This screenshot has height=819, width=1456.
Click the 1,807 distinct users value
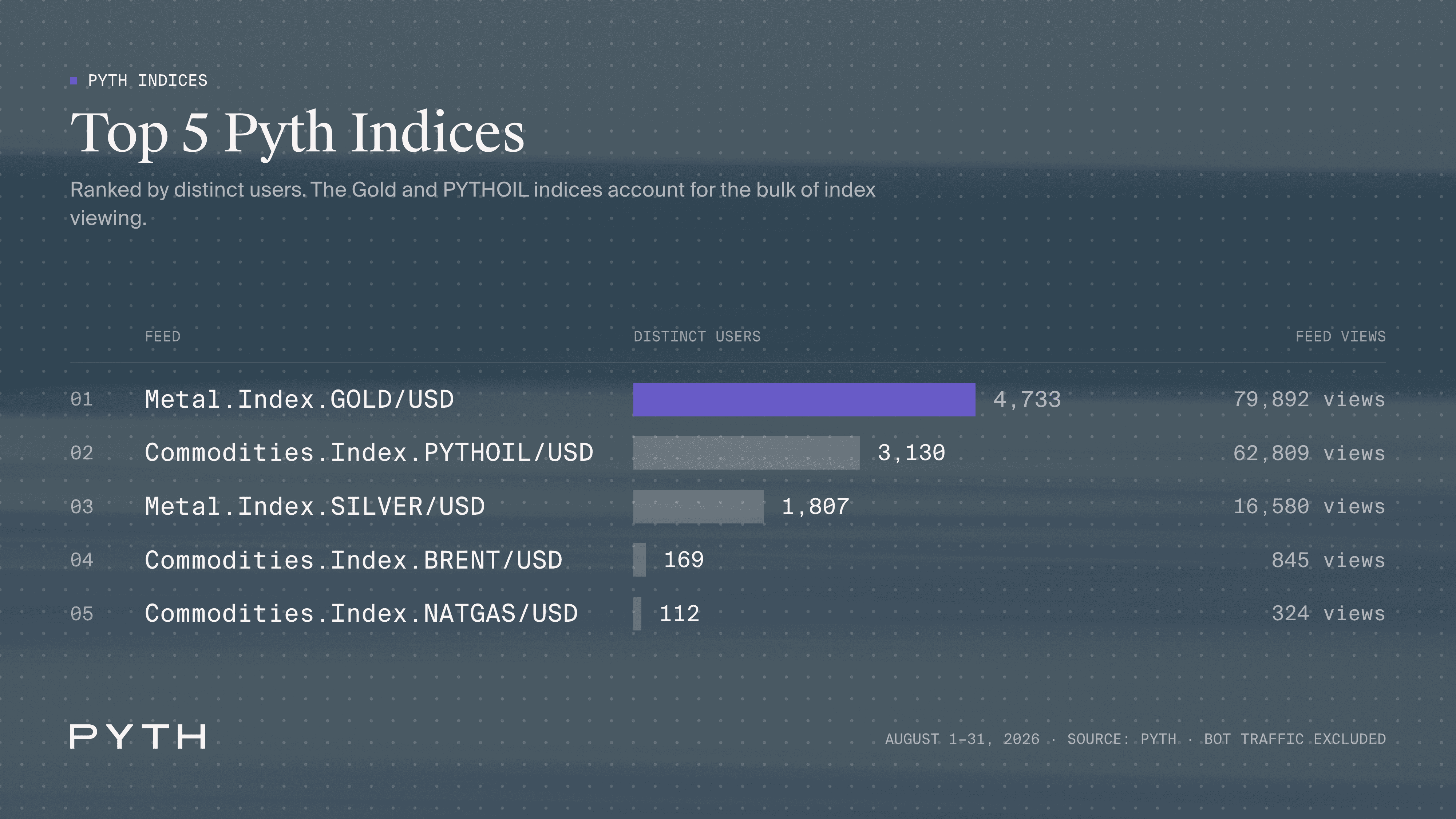(815, 506)
